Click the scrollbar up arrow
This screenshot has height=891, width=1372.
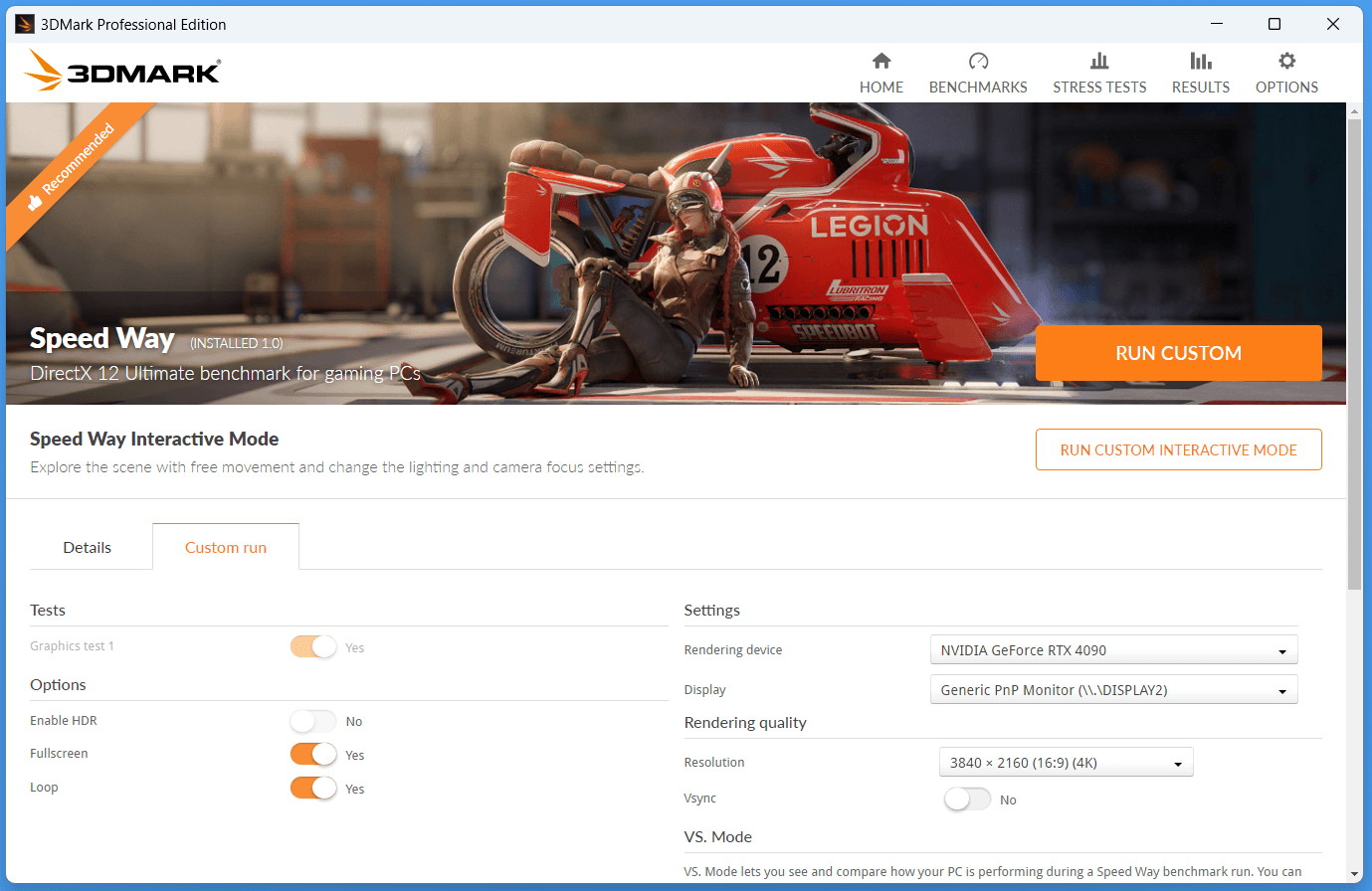coord(1354,110)
